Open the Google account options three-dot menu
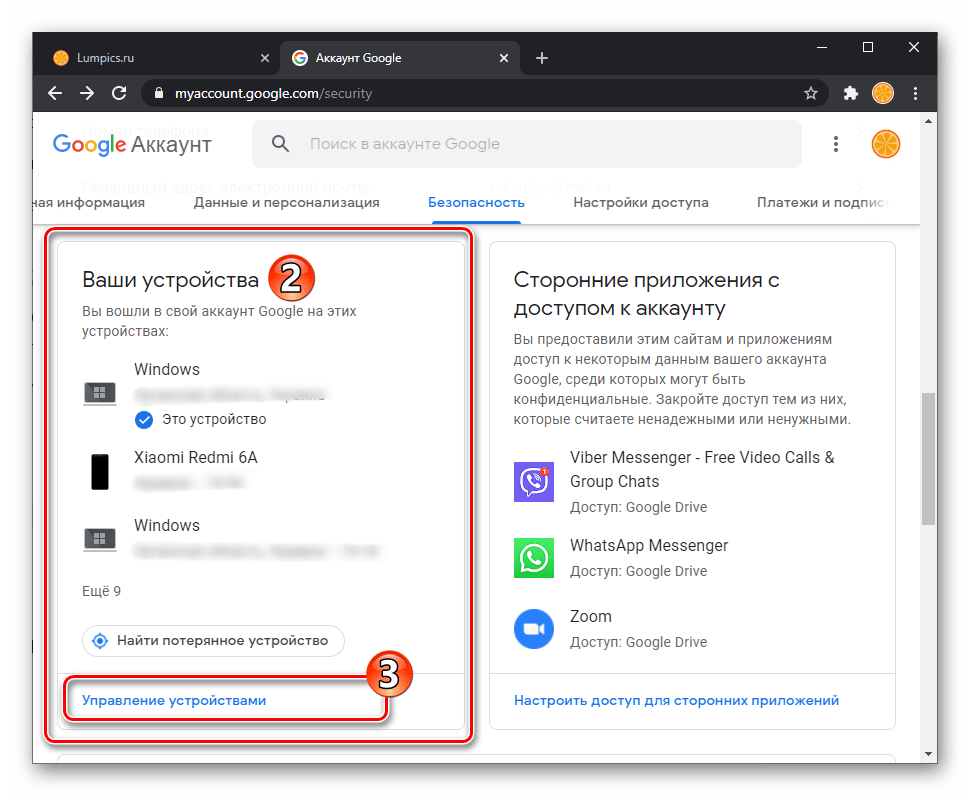The height and width of the screenshot is (796, 970). coord(836,144)
